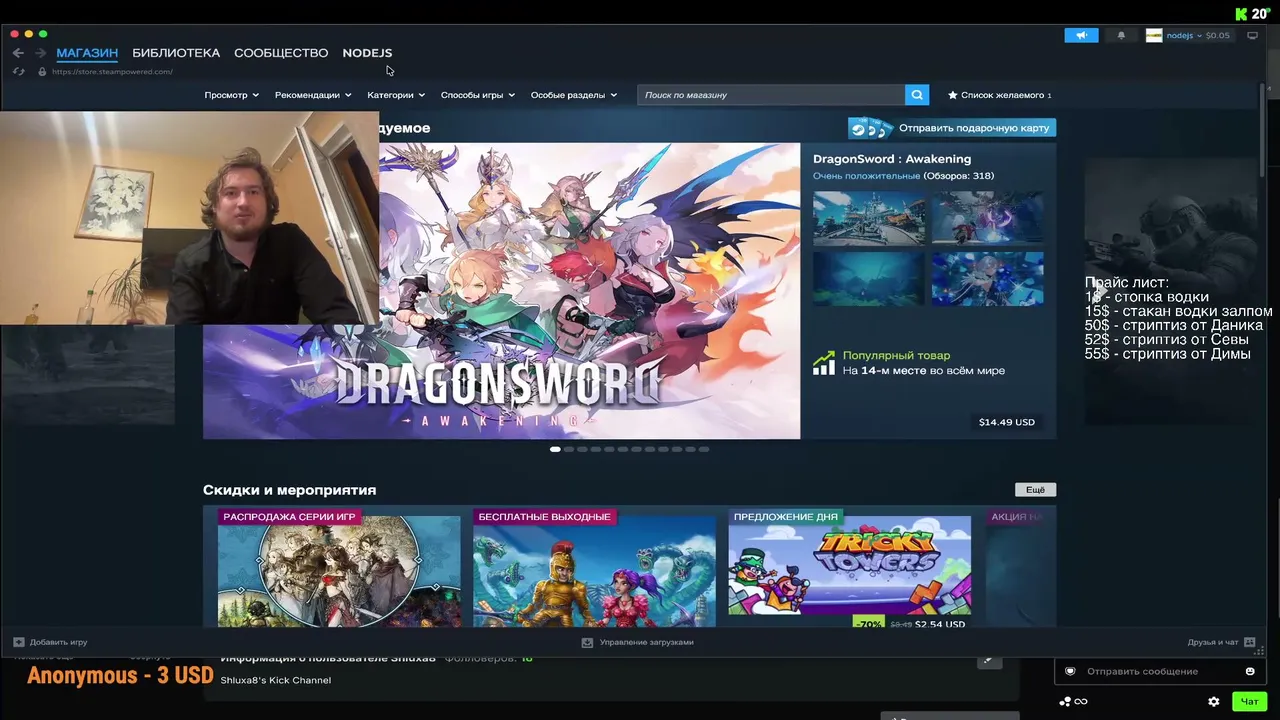This screenshot has height=720, width=1280.
Task: Expand the Способы игры dropdown menu
Action: [x=478, y=95]
